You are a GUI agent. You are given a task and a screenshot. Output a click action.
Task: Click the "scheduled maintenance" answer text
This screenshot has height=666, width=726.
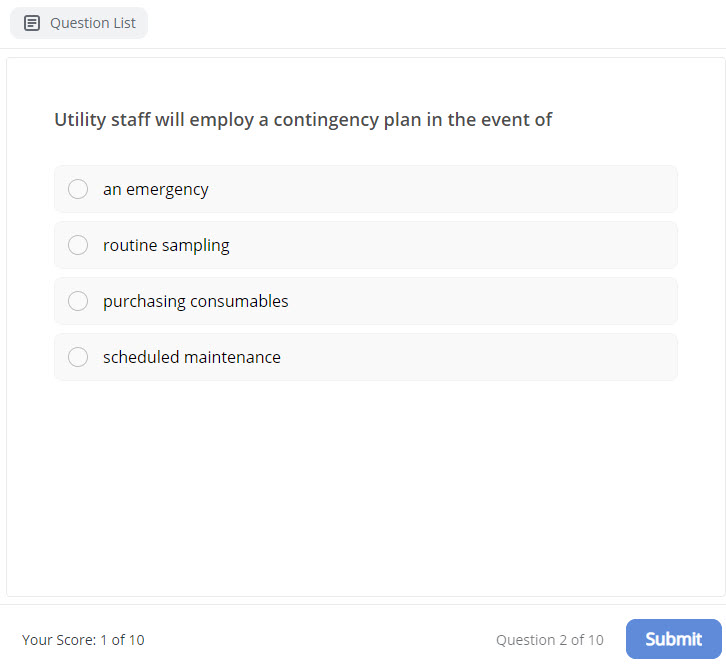click(192, 357)
